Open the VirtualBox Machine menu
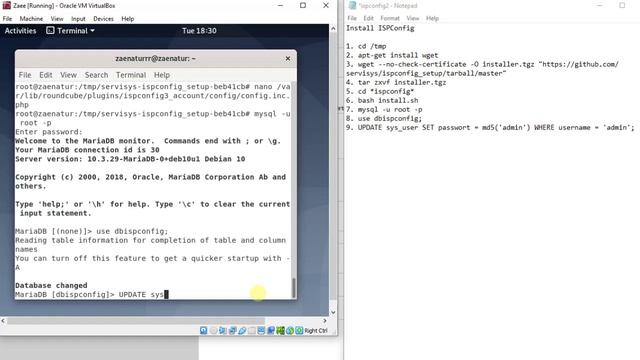 (x=31, y=19)
